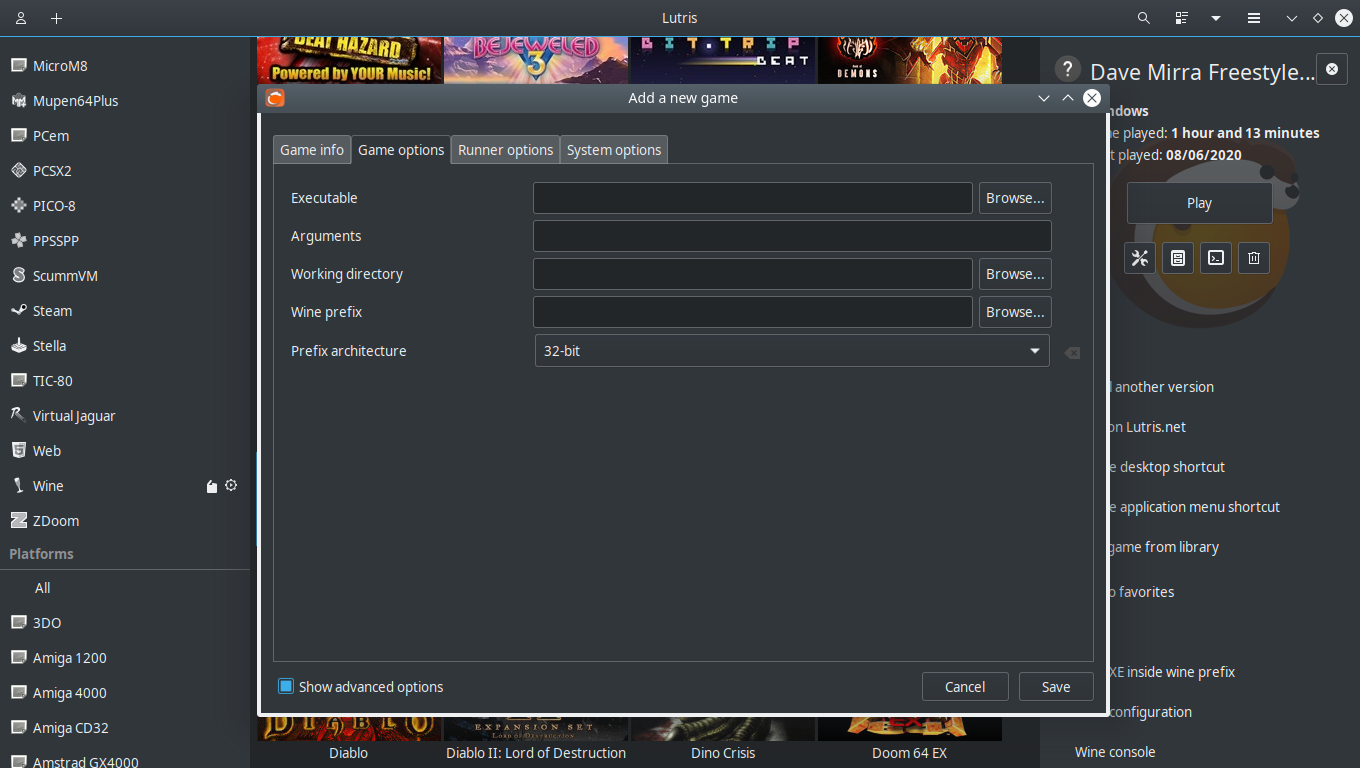The image size is (1360, 768).
Task: Switch to the Game info tab
Action: 312,150
